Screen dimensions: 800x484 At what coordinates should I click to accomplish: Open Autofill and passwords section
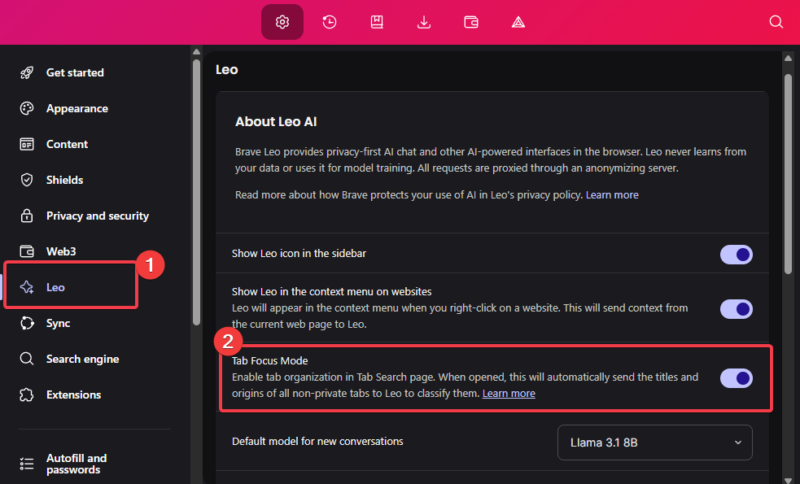[77, 464]
